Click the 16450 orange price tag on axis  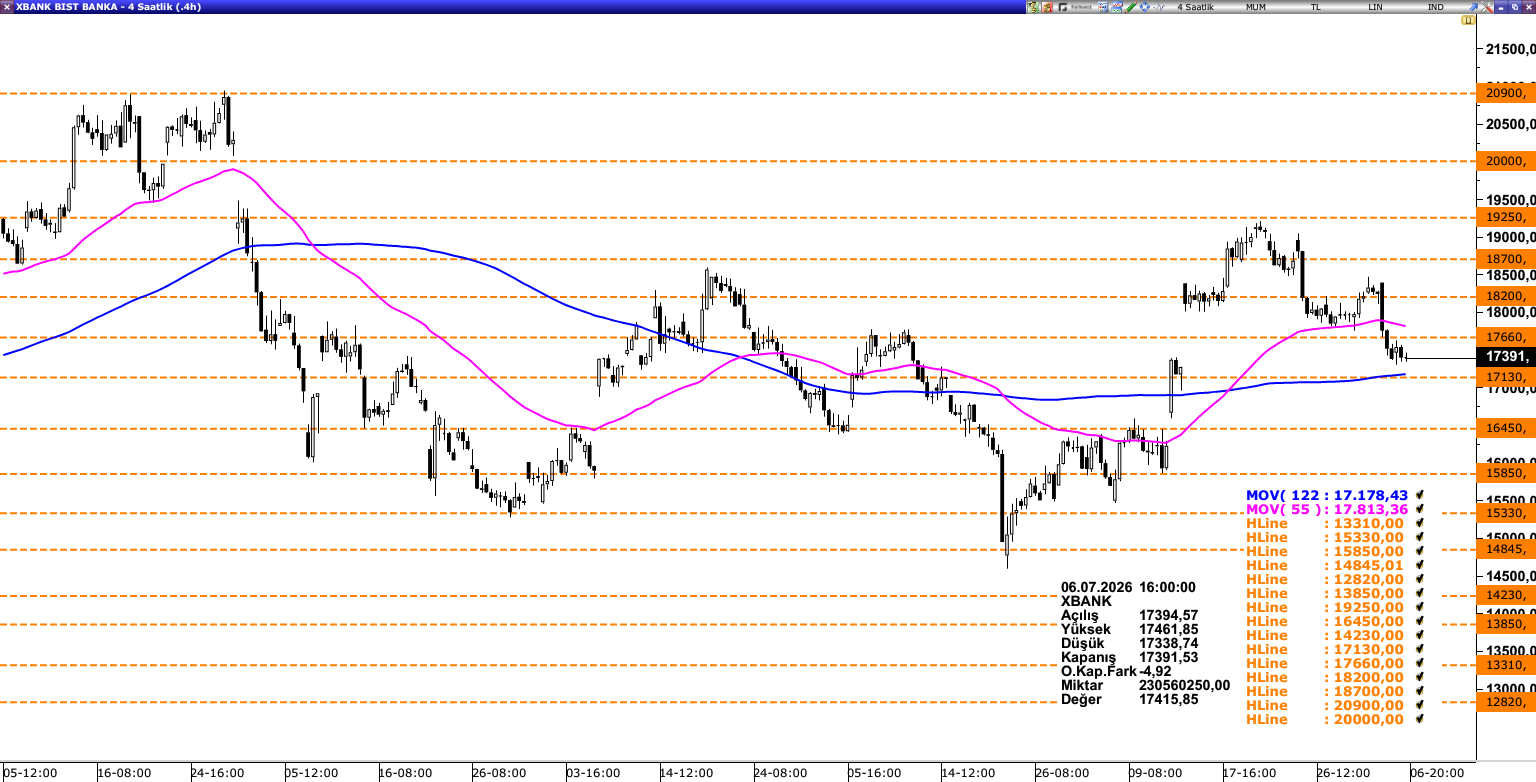(x=1506, y=428)
